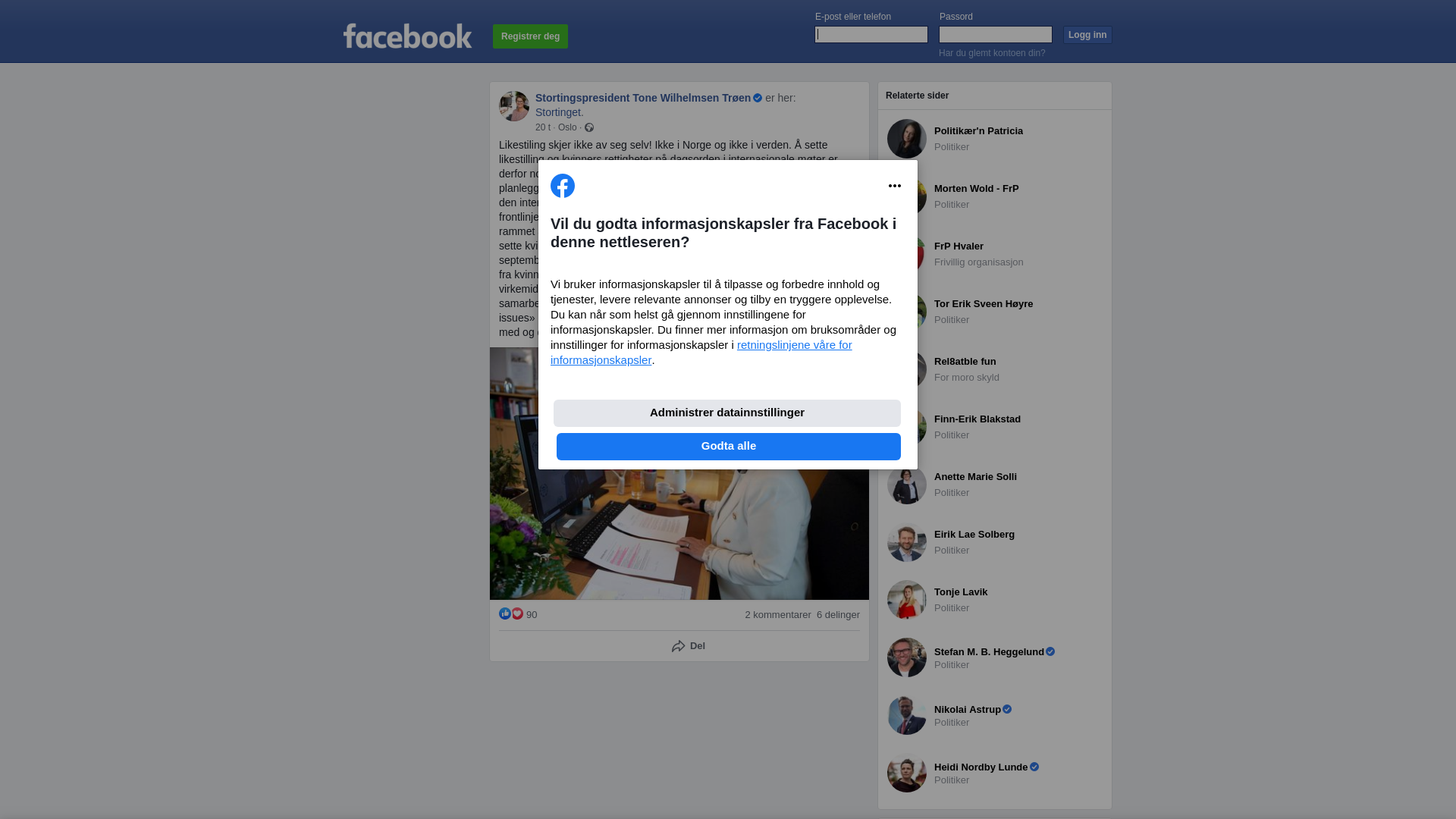This screenshot has height=819, width=1456.
Task: Open Har du glemt kontoen din link
Action: pyautogui.click(x=992, y=53)
